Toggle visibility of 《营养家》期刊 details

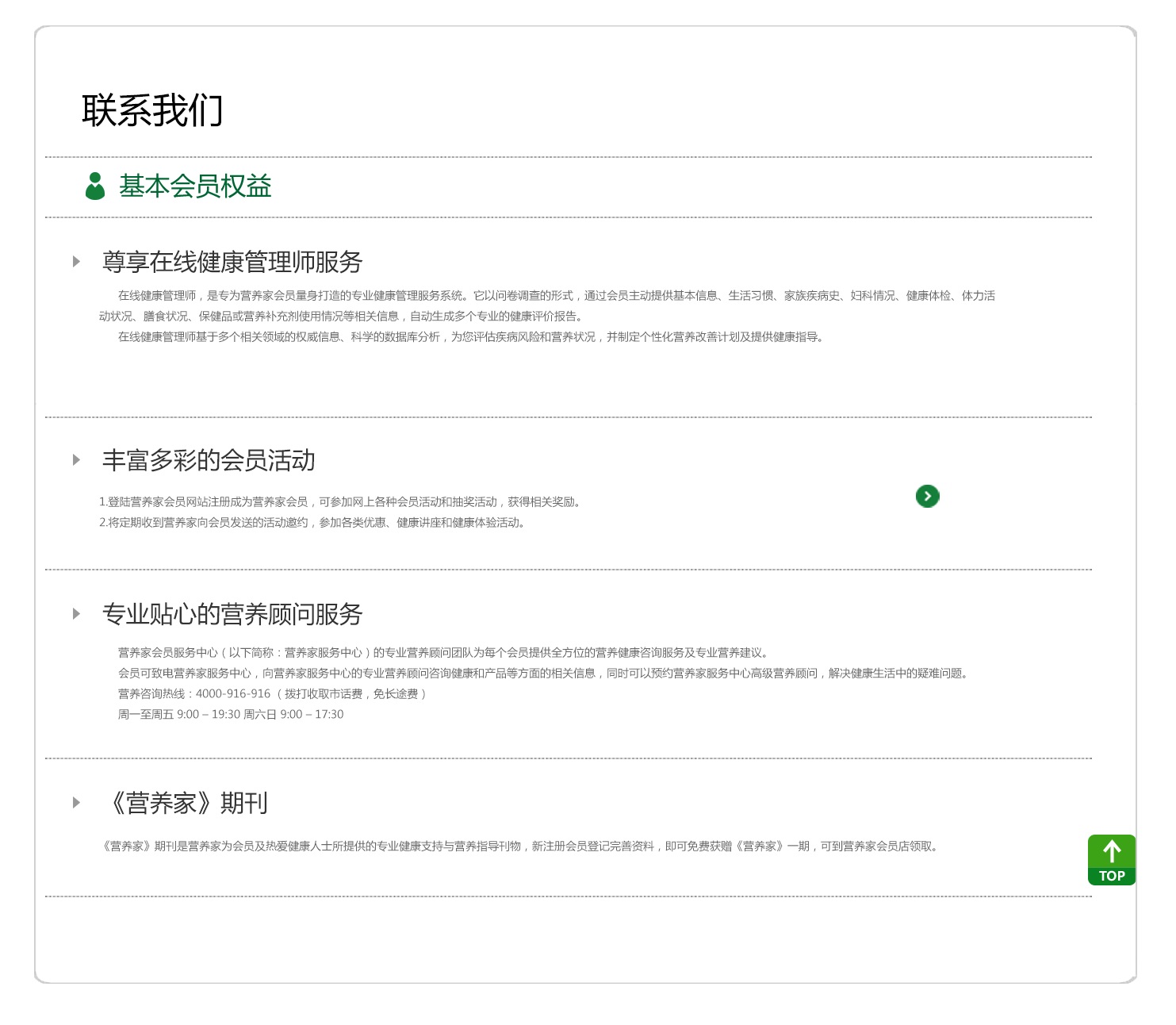pos(190,803)
